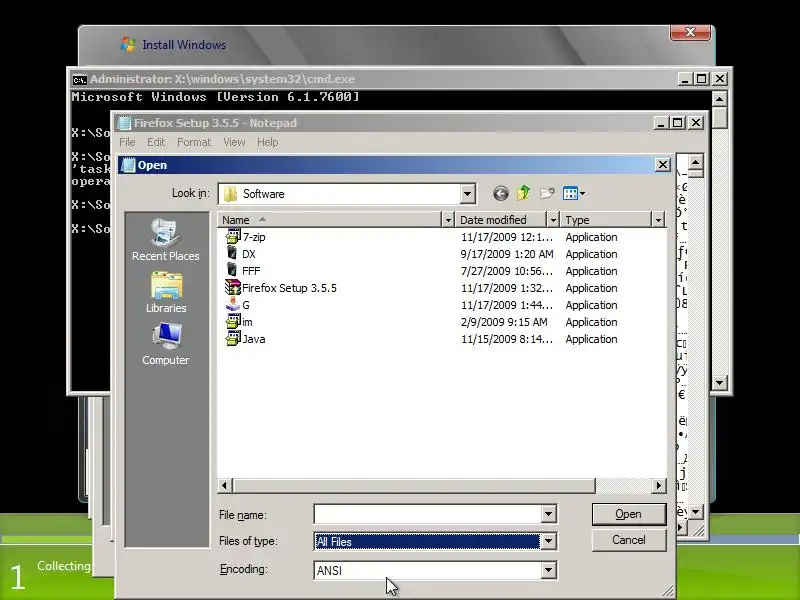Create a new folder icon

coord(547,193)
